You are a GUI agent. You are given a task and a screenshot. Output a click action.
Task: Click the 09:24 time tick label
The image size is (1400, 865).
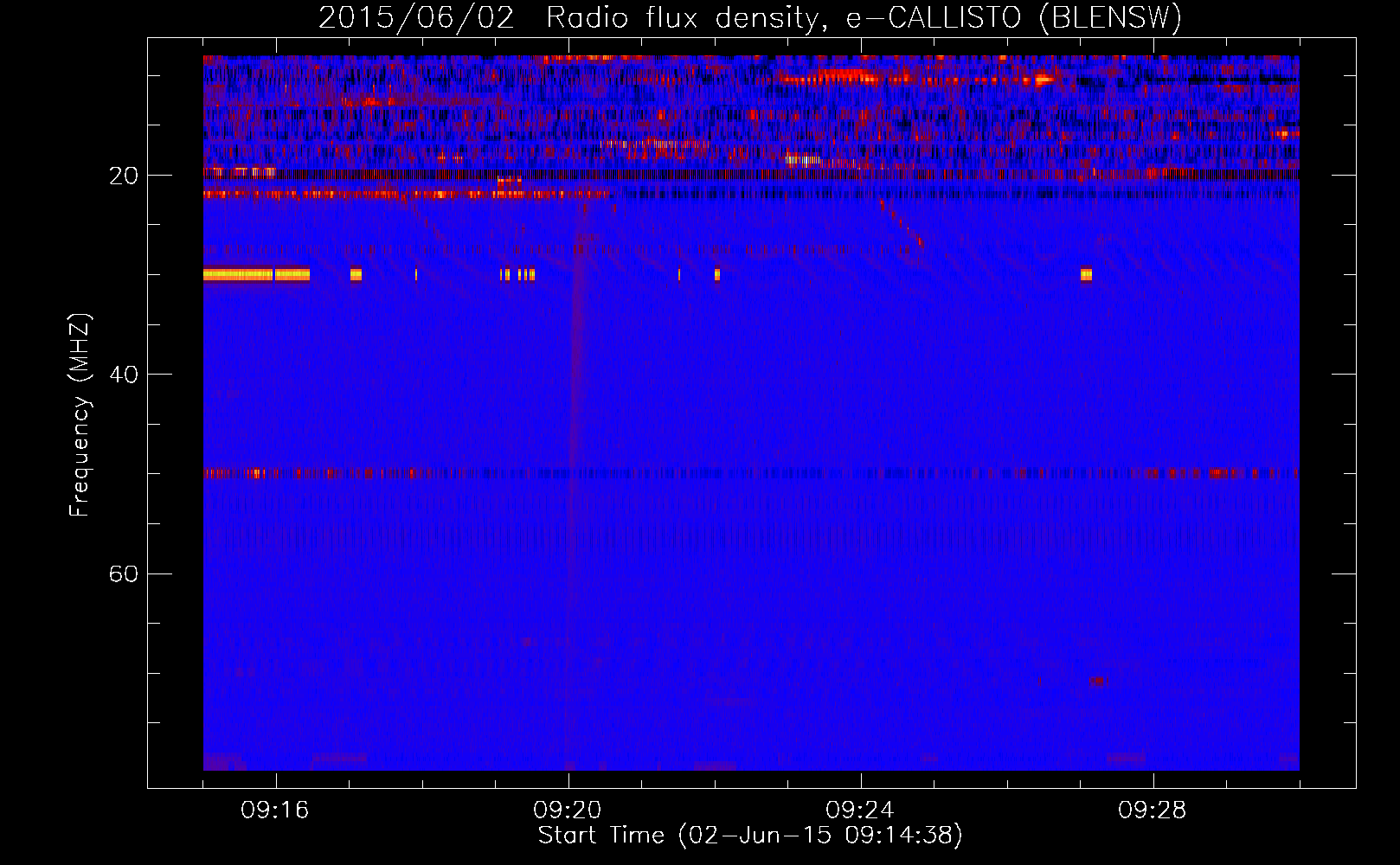[860, 811]
